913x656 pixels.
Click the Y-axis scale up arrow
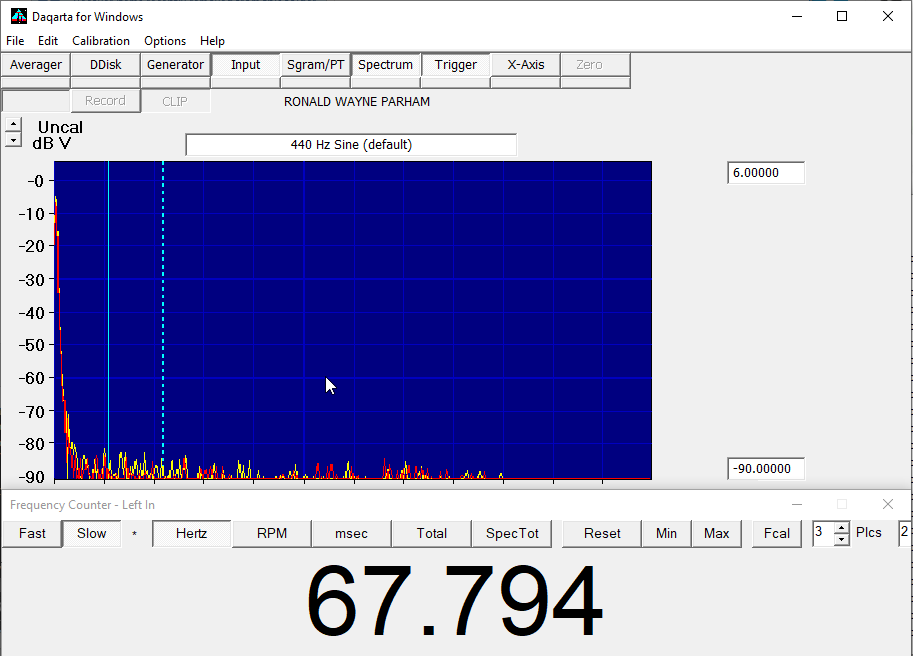click(x=12, y=125)
